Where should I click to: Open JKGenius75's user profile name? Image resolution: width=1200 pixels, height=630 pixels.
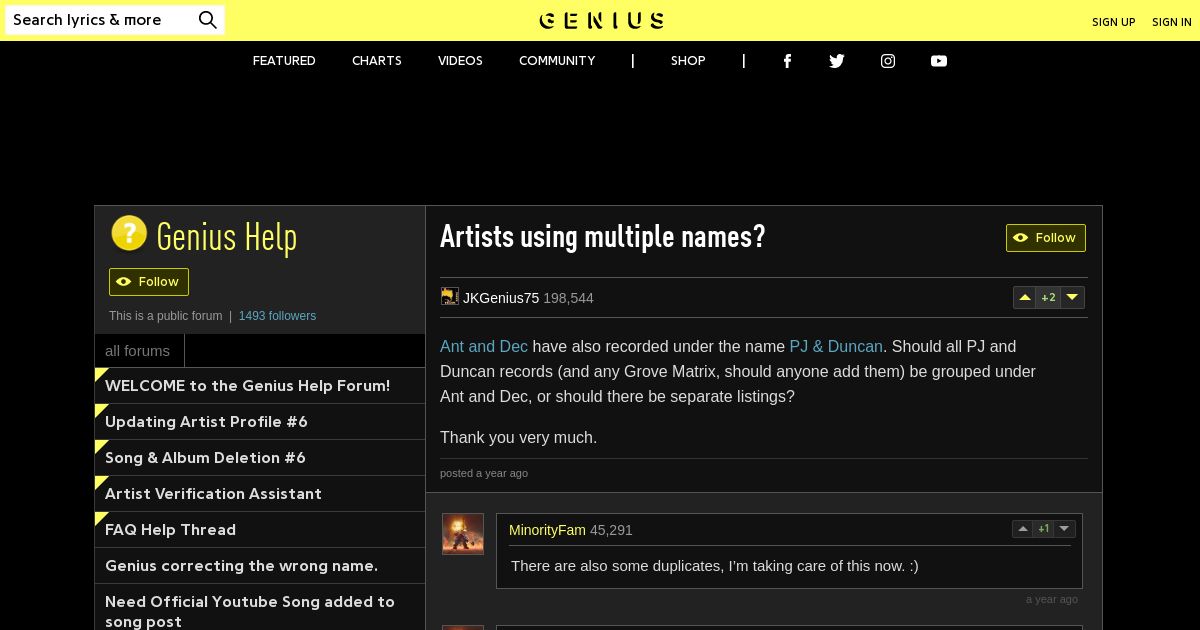pos(501,298)
